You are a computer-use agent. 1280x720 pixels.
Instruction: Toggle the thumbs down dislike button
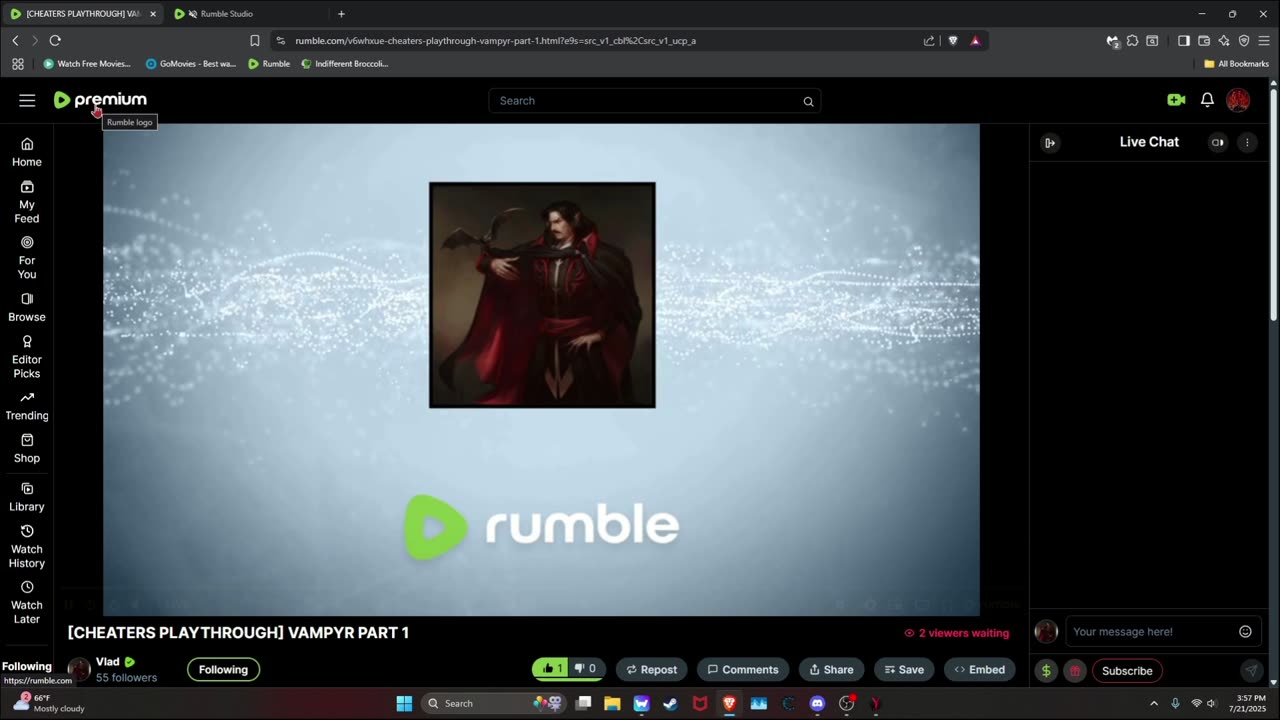pos(586,669)
